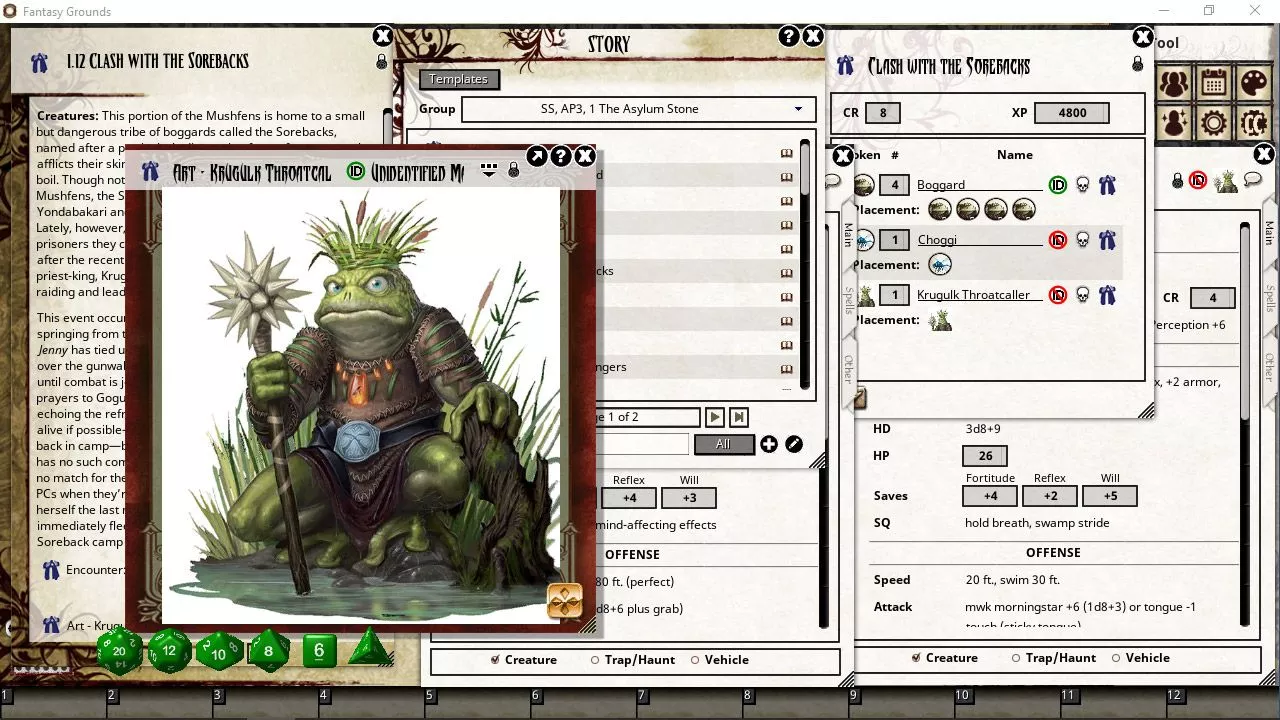Click the Krugulk Throatcaller placement token

pos(939,320)
